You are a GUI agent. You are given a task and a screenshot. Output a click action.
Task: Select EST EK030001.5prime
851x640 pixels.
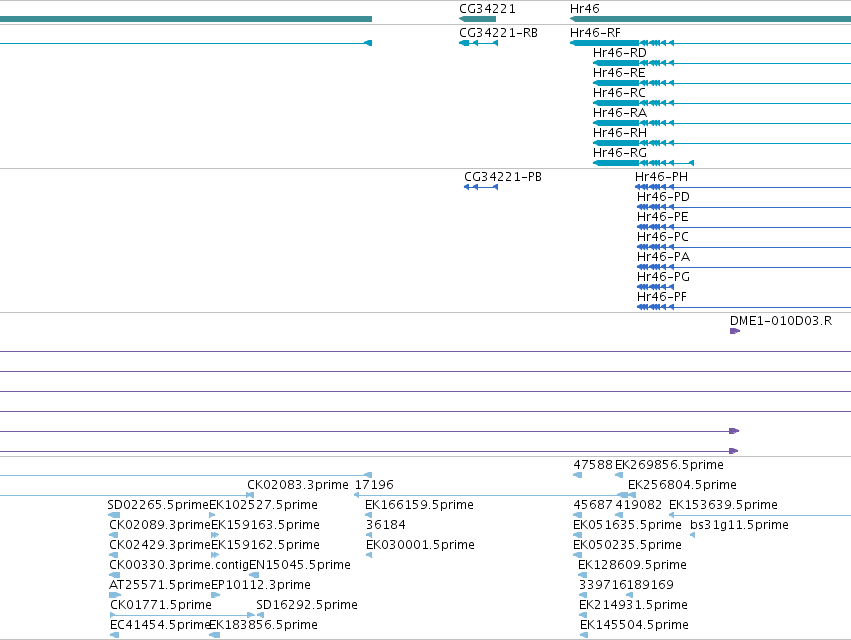click(x=420, y=545)
